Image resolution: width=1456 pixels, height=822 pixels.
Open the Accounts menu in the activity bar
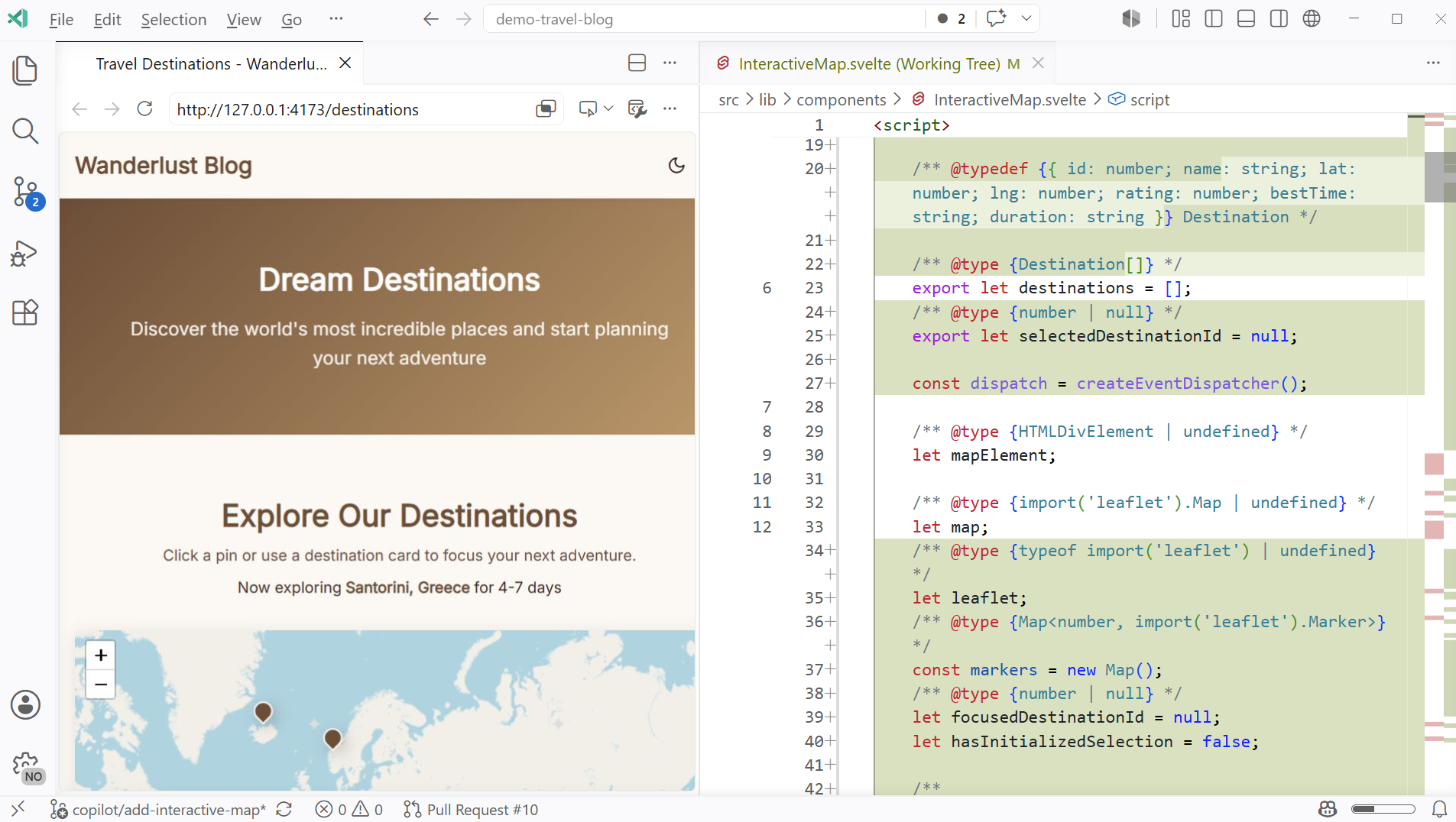(x=25, y=704)
